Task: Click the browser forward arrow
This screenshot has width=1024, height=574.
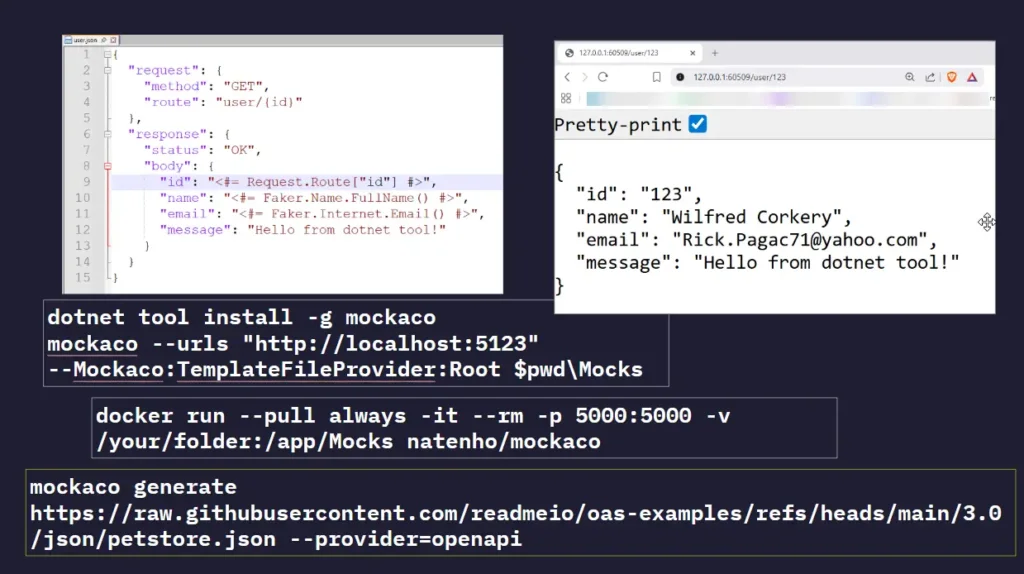Action: point(585,77)
